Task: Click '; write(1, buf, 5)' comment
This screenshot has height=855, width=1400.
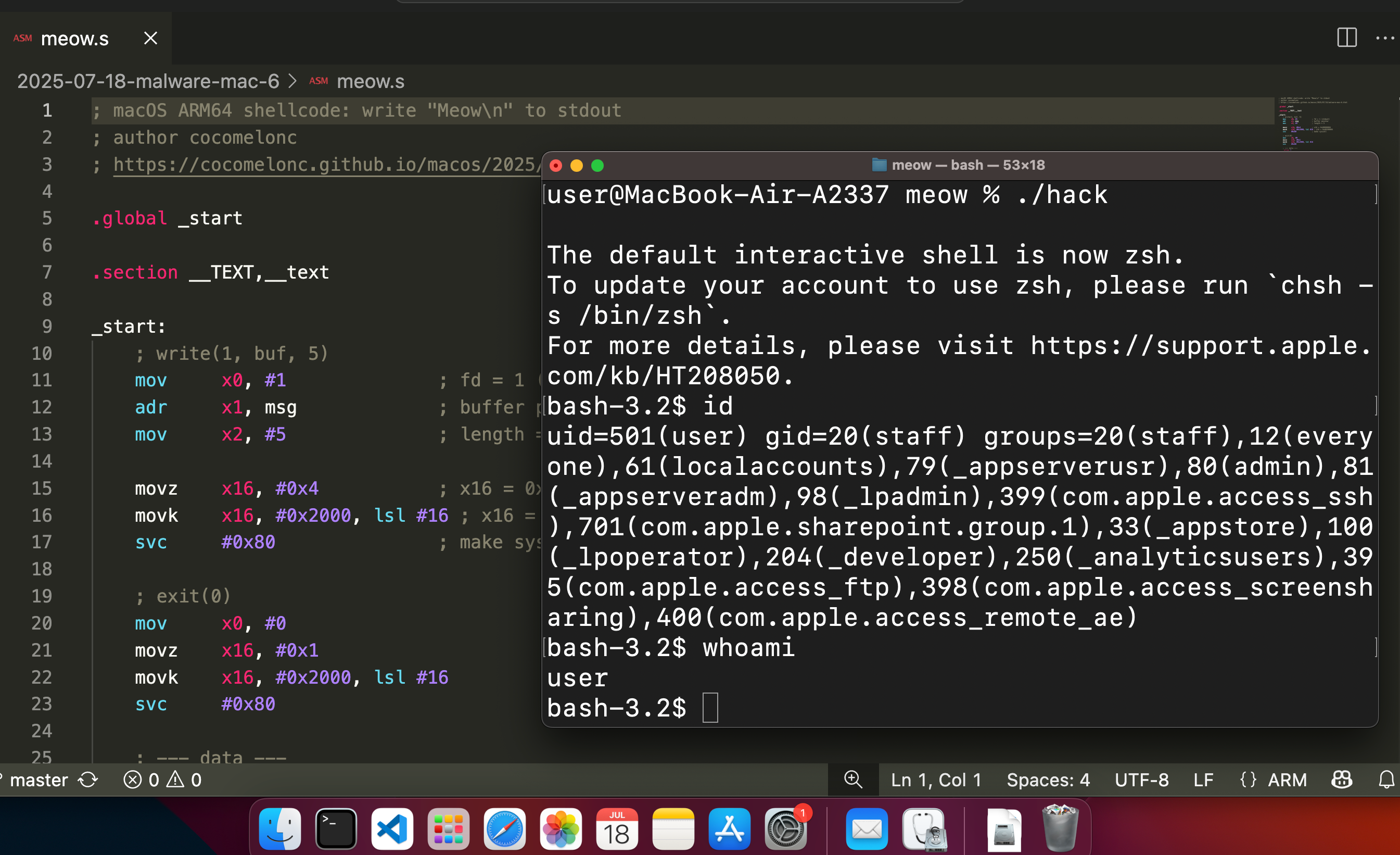Action: click(232, 354)
